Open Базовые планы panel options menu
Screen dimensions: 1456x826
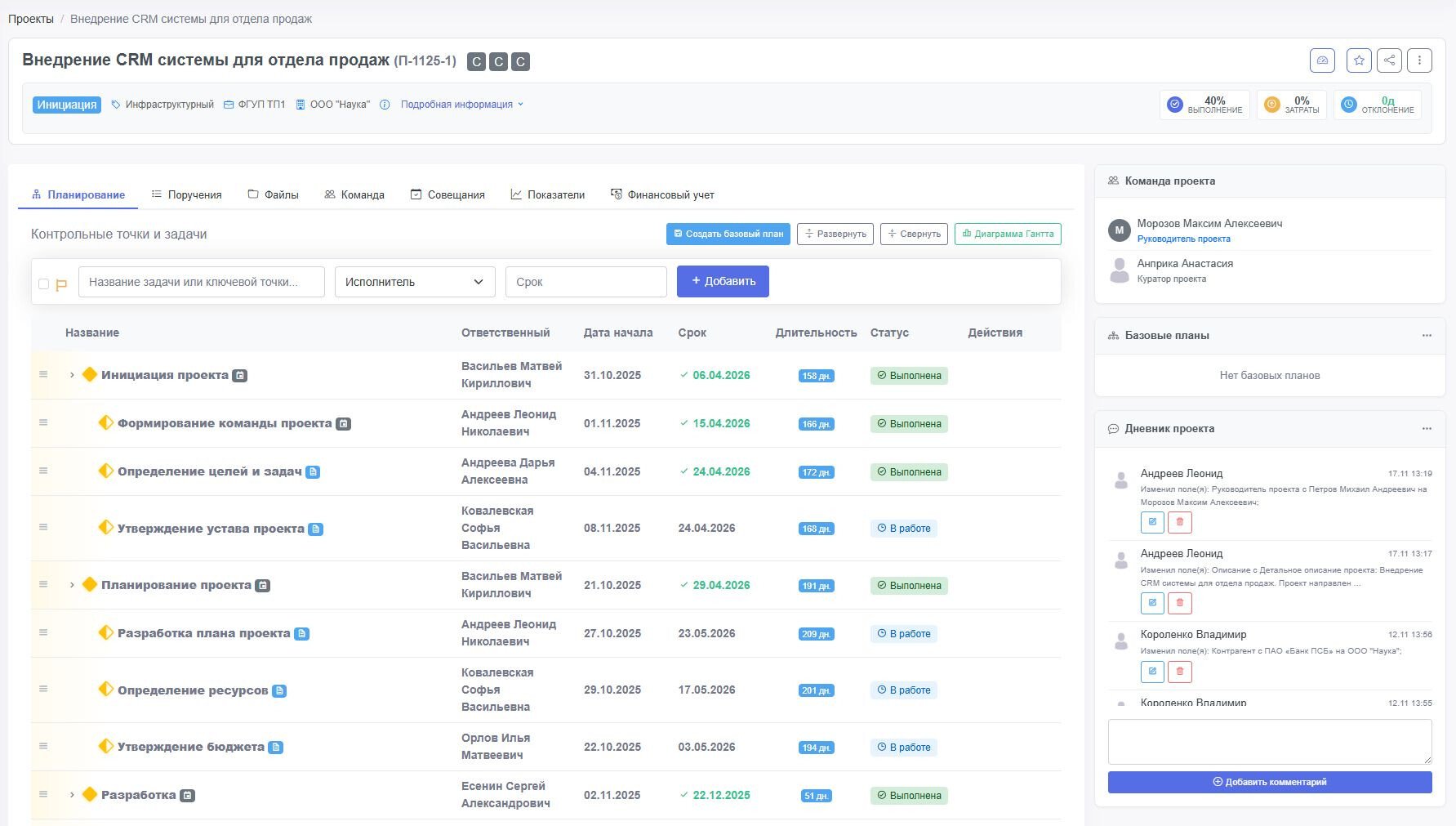[x=1427, y=336]
